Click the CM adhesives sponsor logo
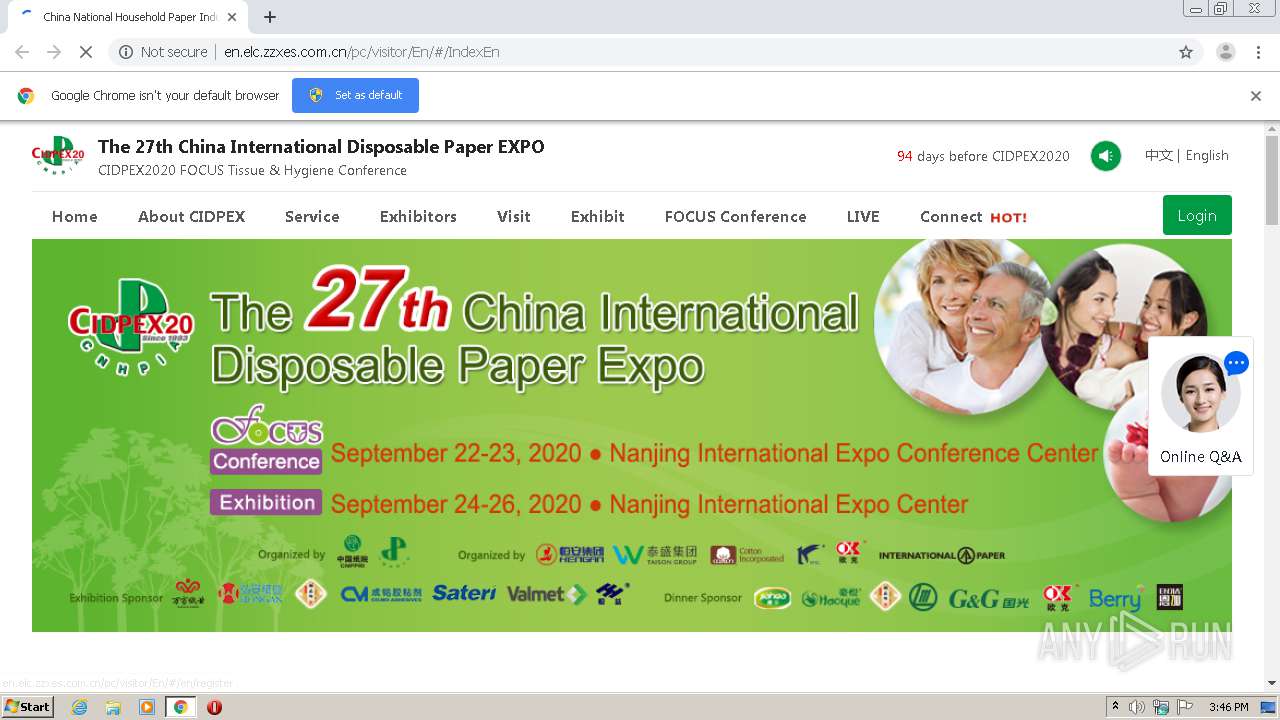 (381, 594)
